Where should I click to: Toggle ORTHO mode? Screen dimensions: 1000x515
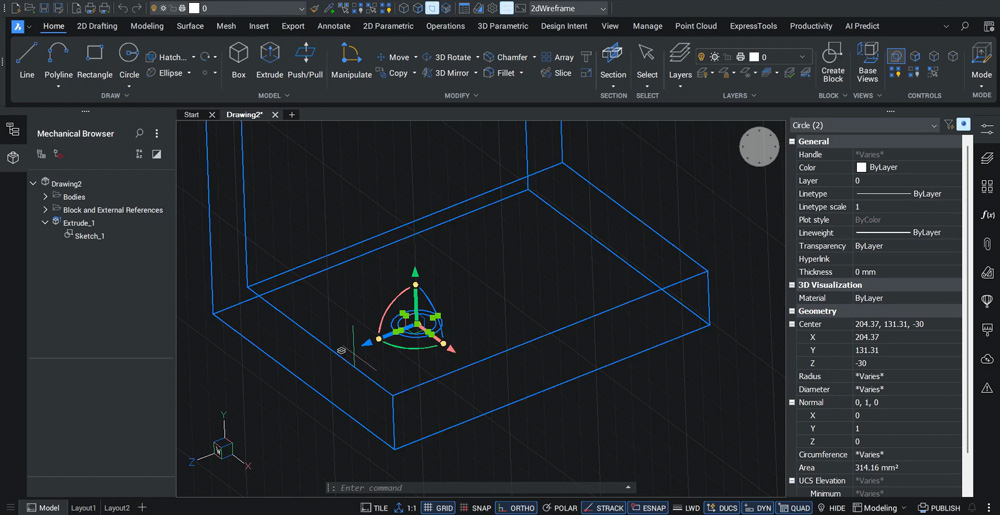(515, 508)
